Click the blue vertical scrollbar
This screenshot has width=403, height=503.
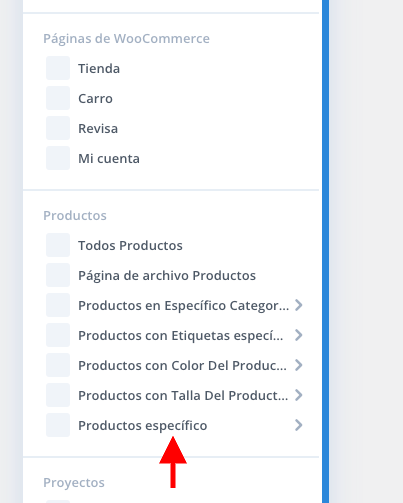(326, 251)
